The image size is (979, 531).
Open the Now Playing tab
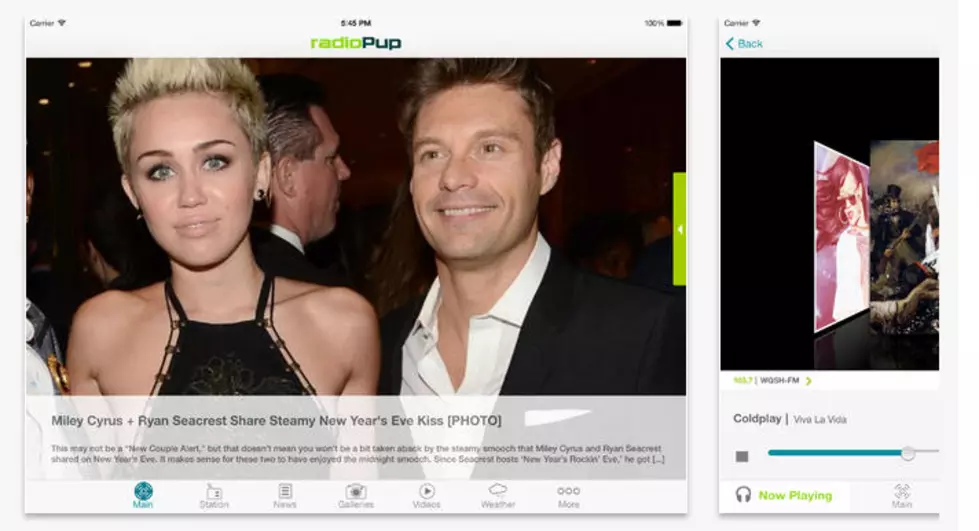click(785, 495)
